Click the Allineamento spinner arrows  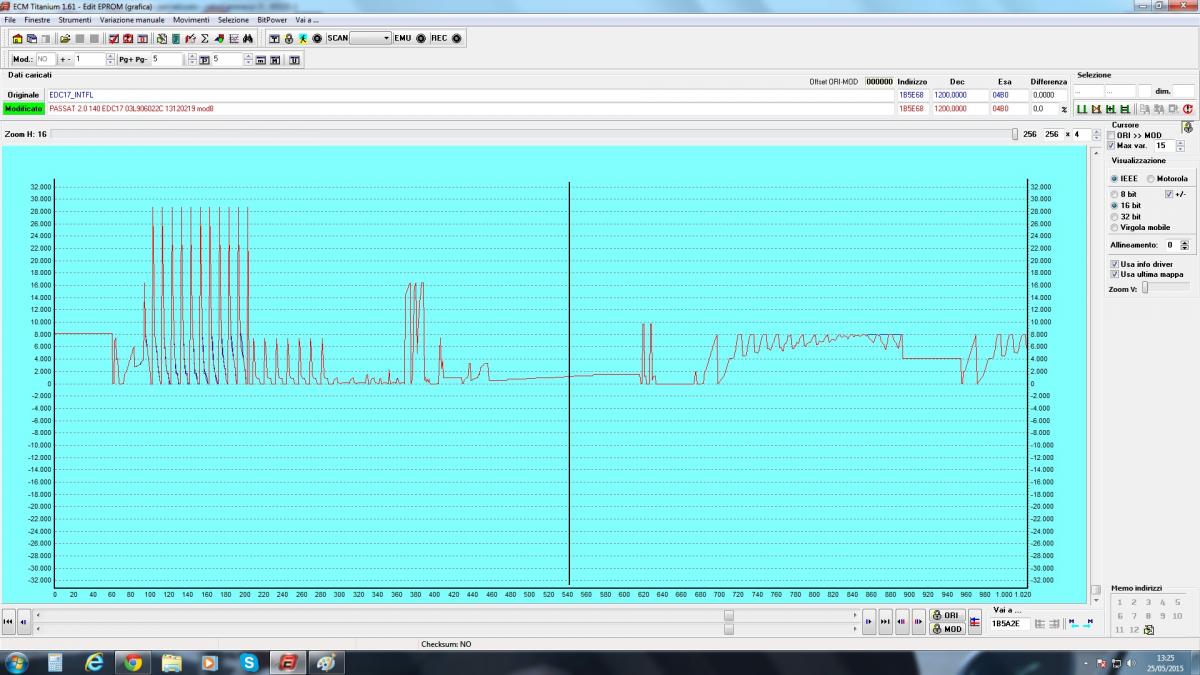(x=1185, y=245)
